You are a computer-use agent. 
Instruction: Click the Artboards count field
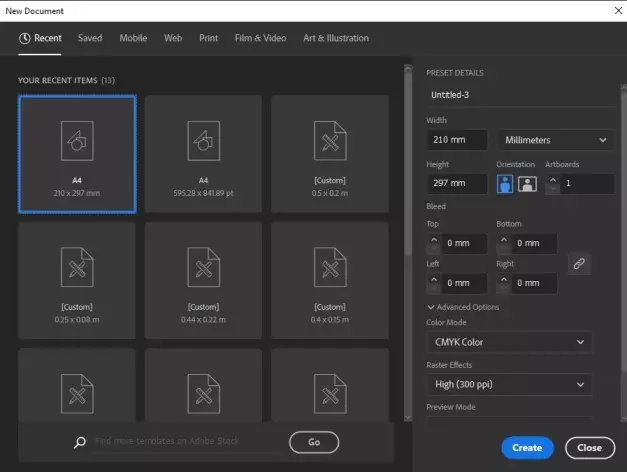tap(587, 184)
